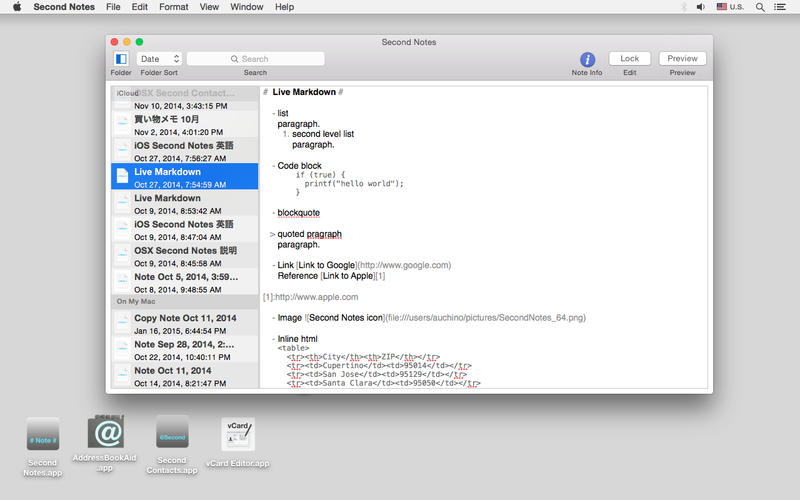Click the On My Mac section header
This screenshot has height=500, width=800.
pos(185,302)
